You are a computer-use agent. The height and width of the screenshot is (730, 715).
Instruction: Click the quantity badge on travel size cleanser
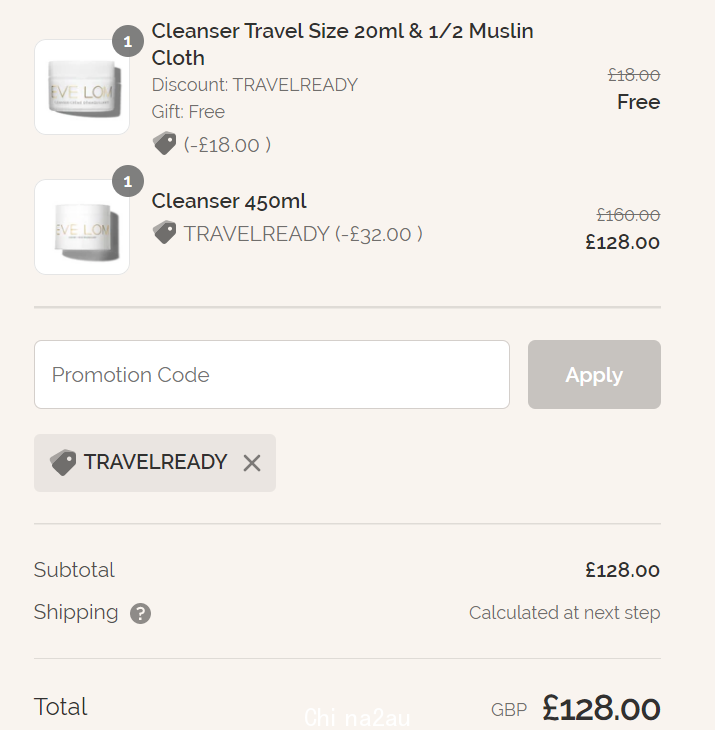pos(128,41)
